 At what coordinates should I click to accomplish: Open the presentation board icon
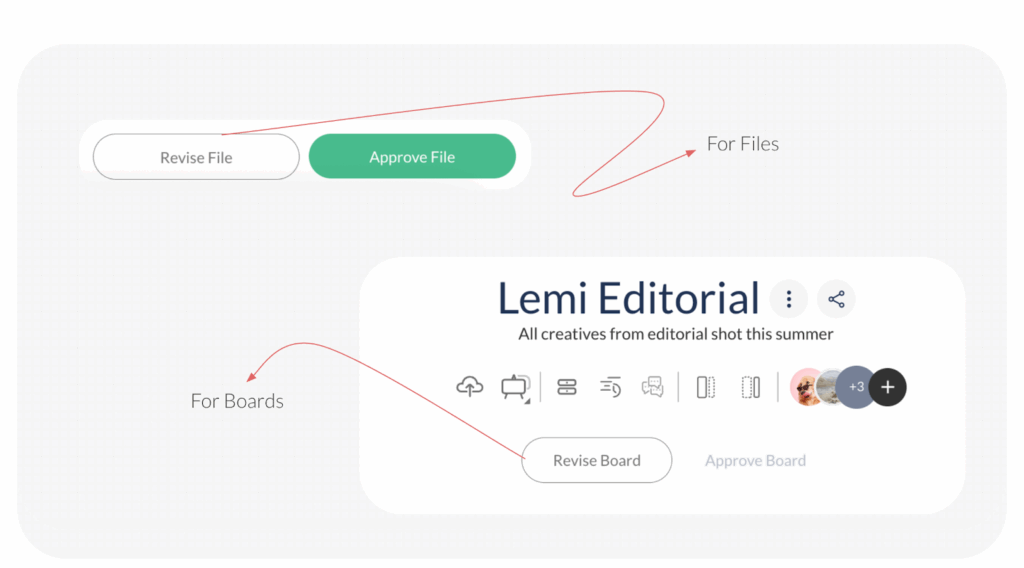515,387
